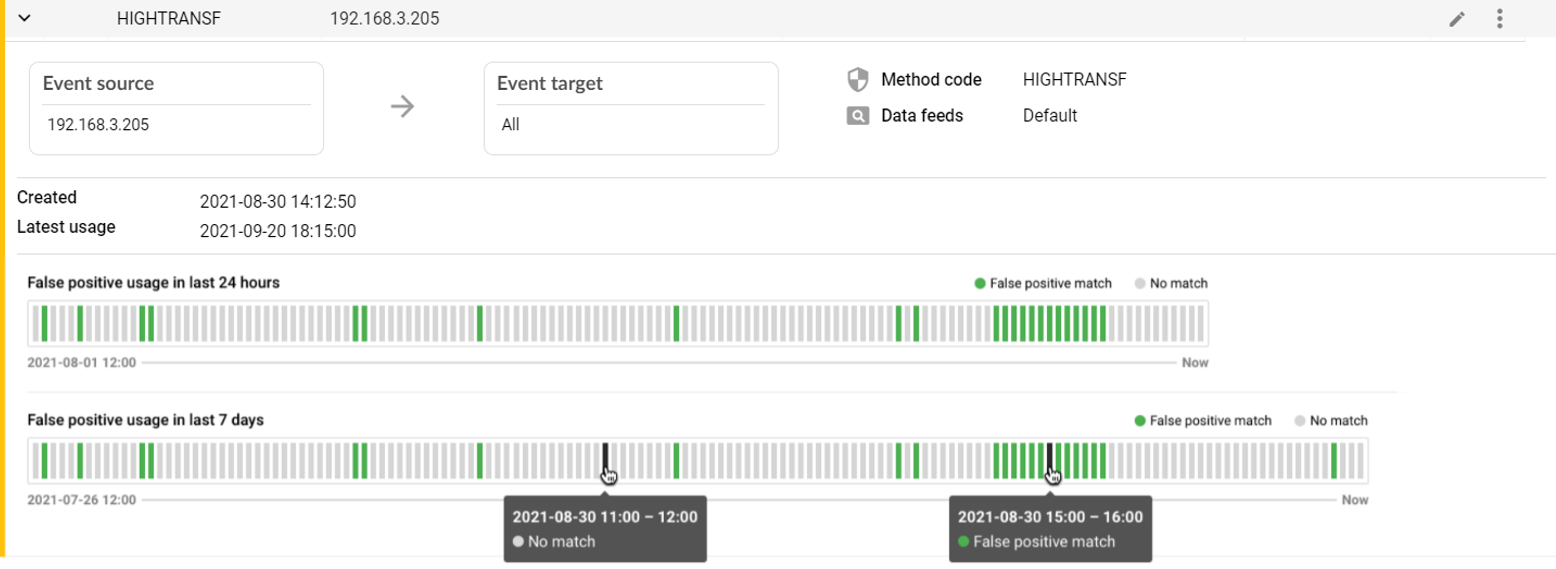Click green legend dot in 24 hours chart

[980, 284]
